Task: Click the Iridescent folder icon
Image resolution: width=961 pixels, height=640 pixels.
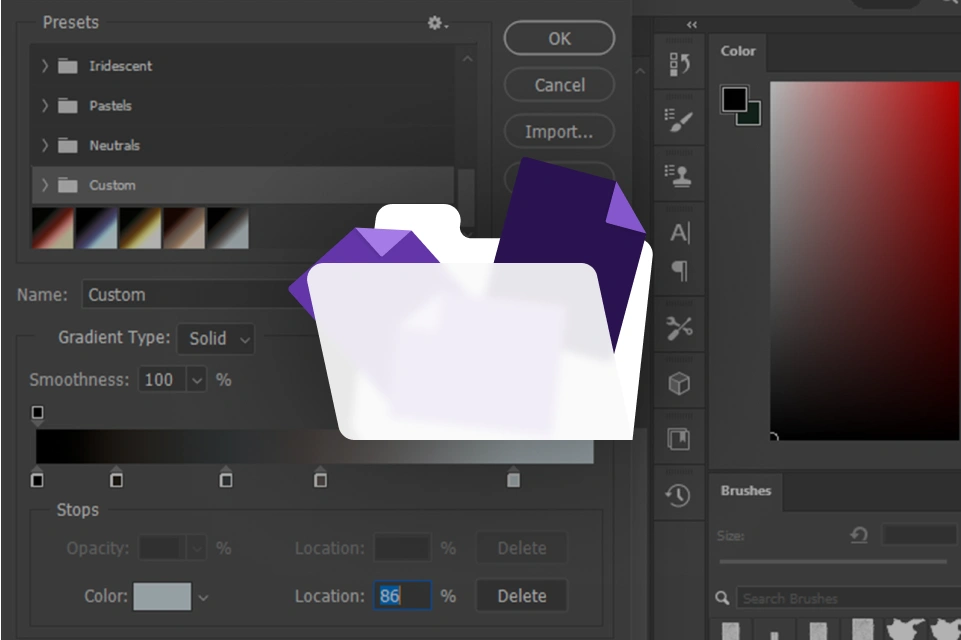Action: (68, 66)
